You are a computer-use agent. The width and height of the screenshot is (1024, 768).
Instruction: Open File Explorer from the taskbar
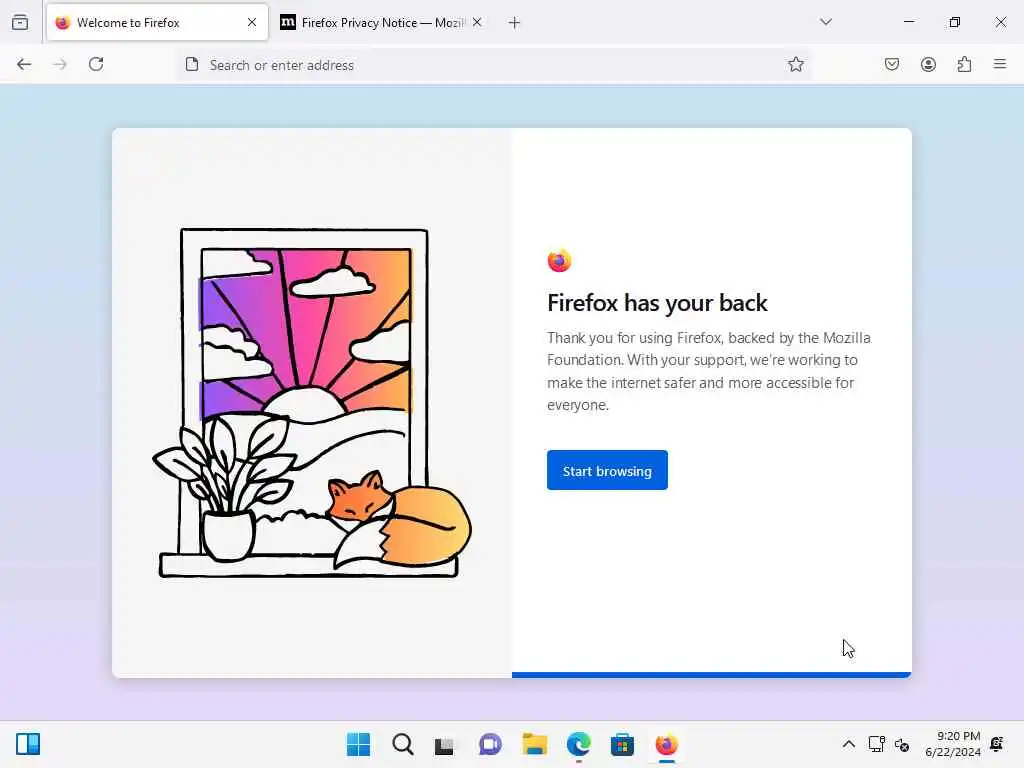(x=535, y=744)
